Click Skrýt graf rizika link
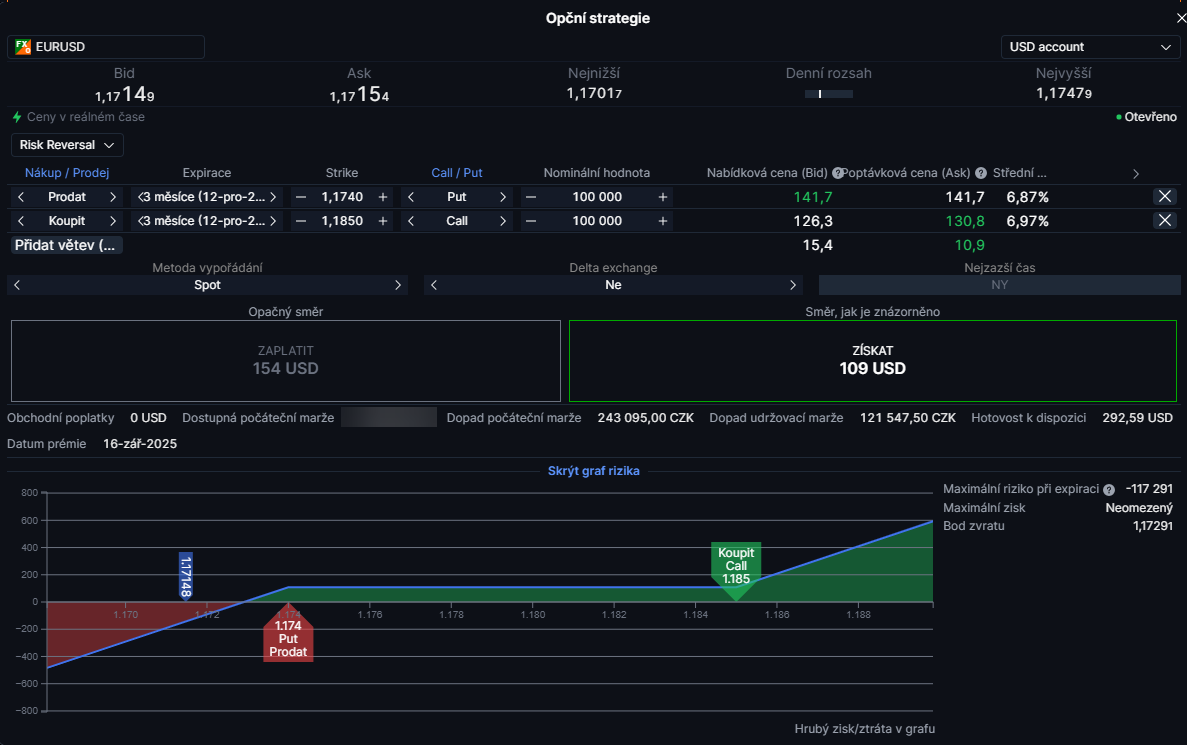The width and height of the screenshot is (1187, 745). click(x=593, y=471)
